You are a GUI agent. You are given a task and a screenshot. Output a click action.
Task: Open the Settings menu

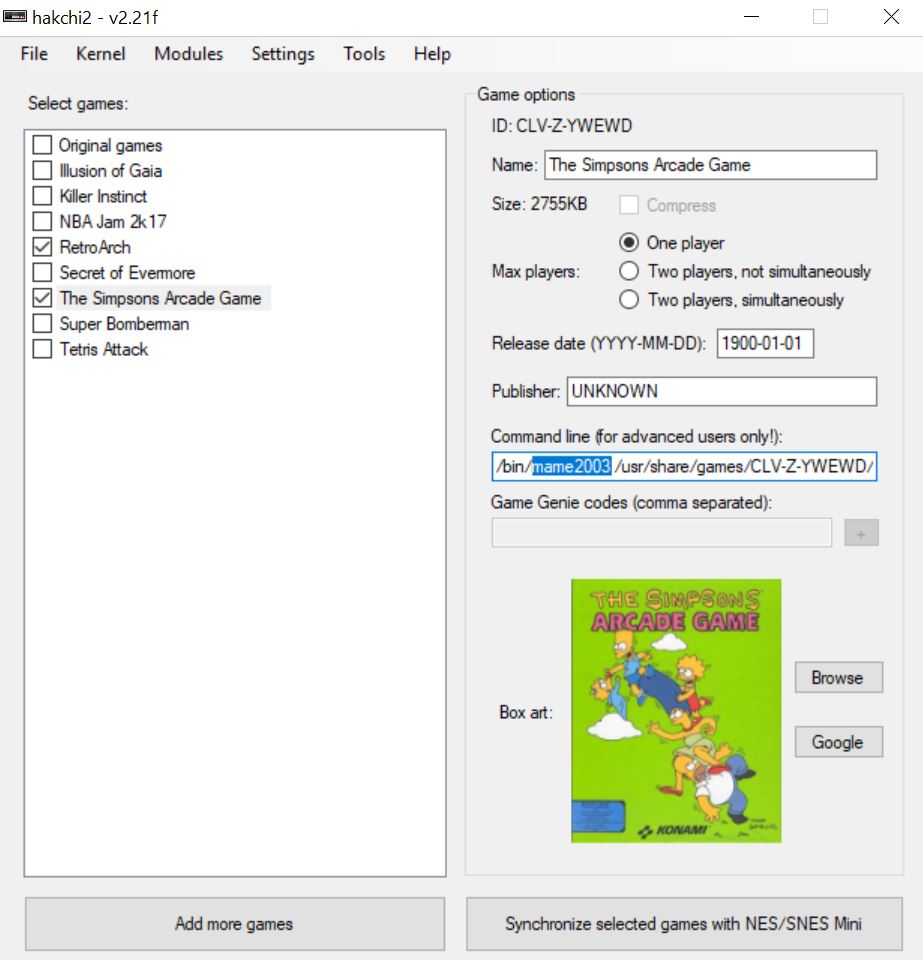click(x=283, y=54)
